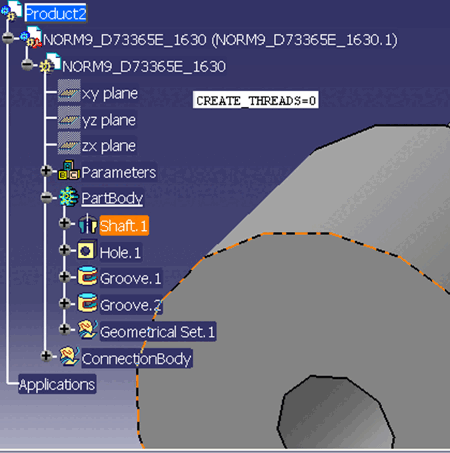Click the PartBody gear icon

click(x=69, y=196)
